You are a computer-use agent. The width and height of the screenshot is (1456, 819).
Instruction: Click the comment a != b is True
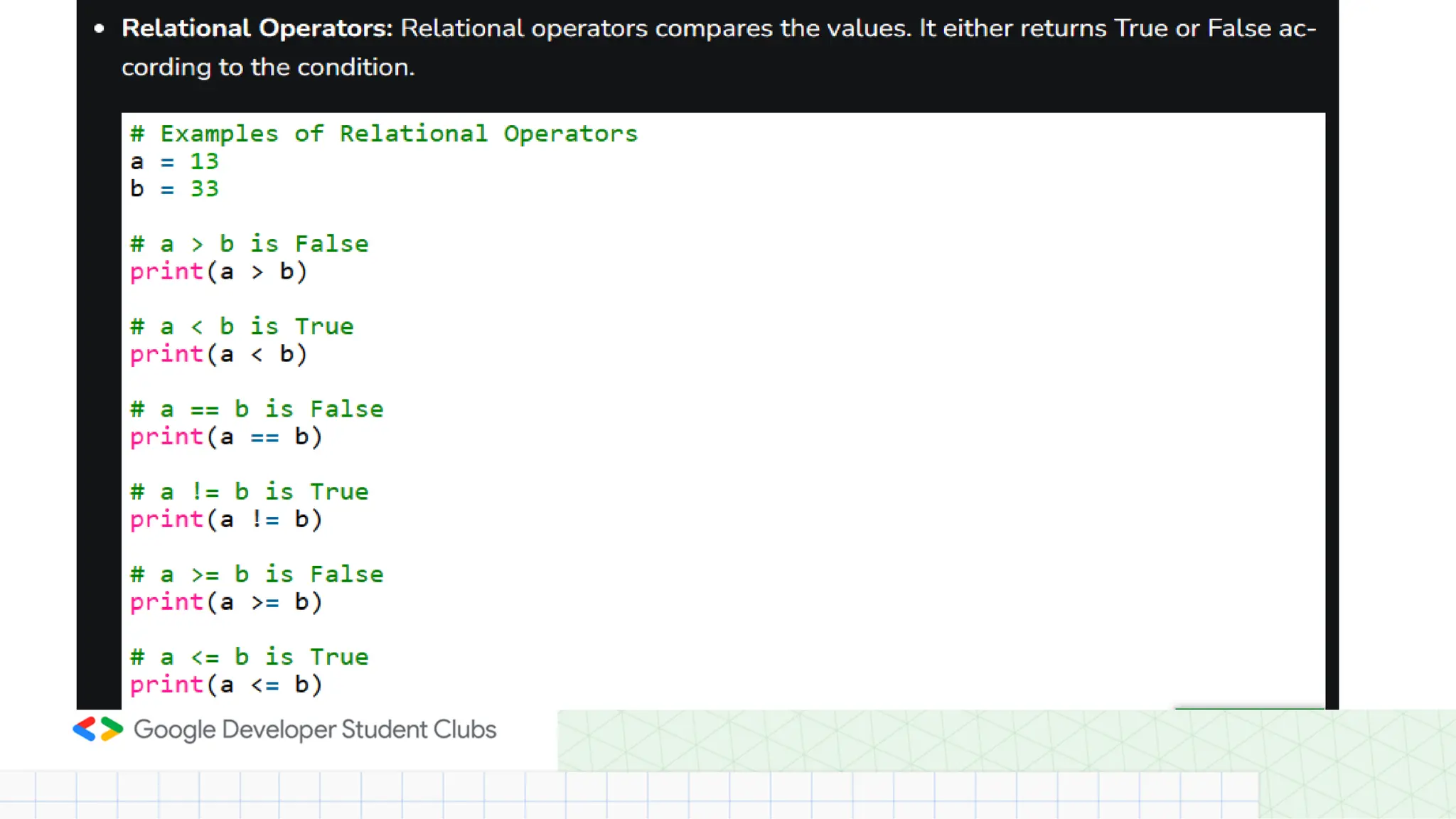click(x=250, y=491)
